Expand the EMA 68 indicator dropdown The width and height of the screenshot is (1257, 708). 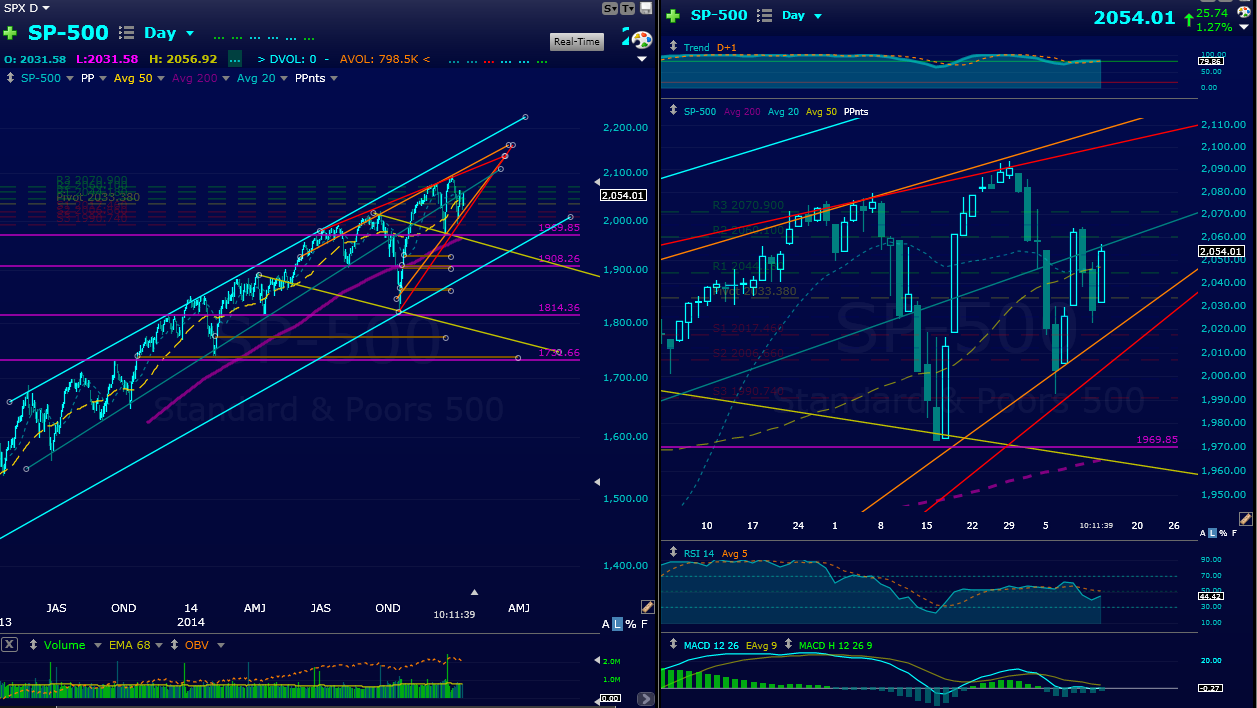pos(160,645)
